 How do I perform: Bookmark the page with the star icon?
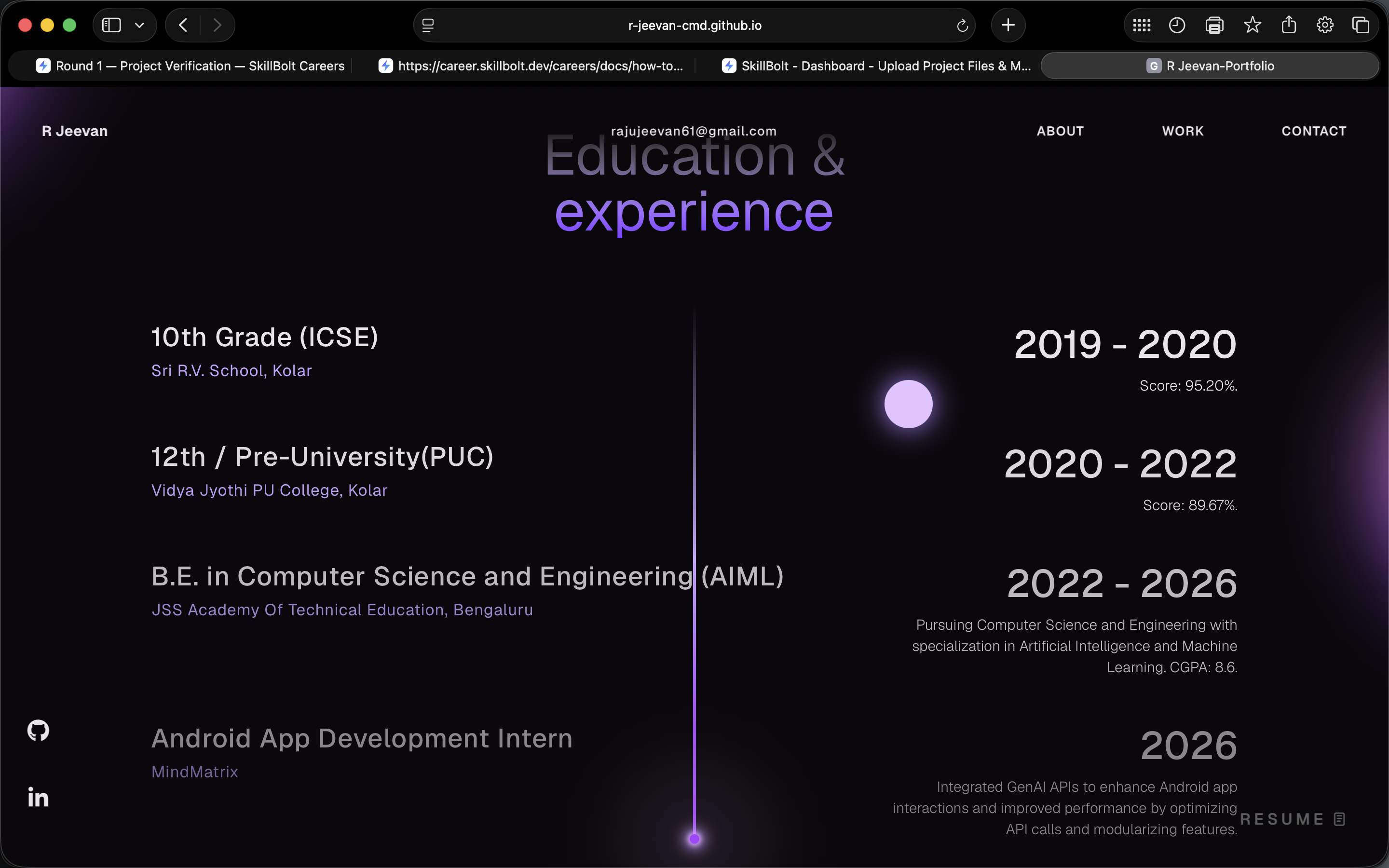pyautogui.click(x=1253, y=25)
